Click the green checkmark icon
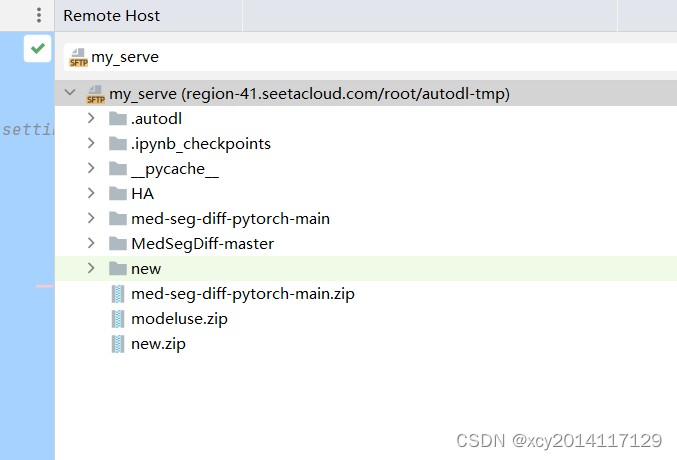Viewport: 677px width, 460px height. [38, 48]
